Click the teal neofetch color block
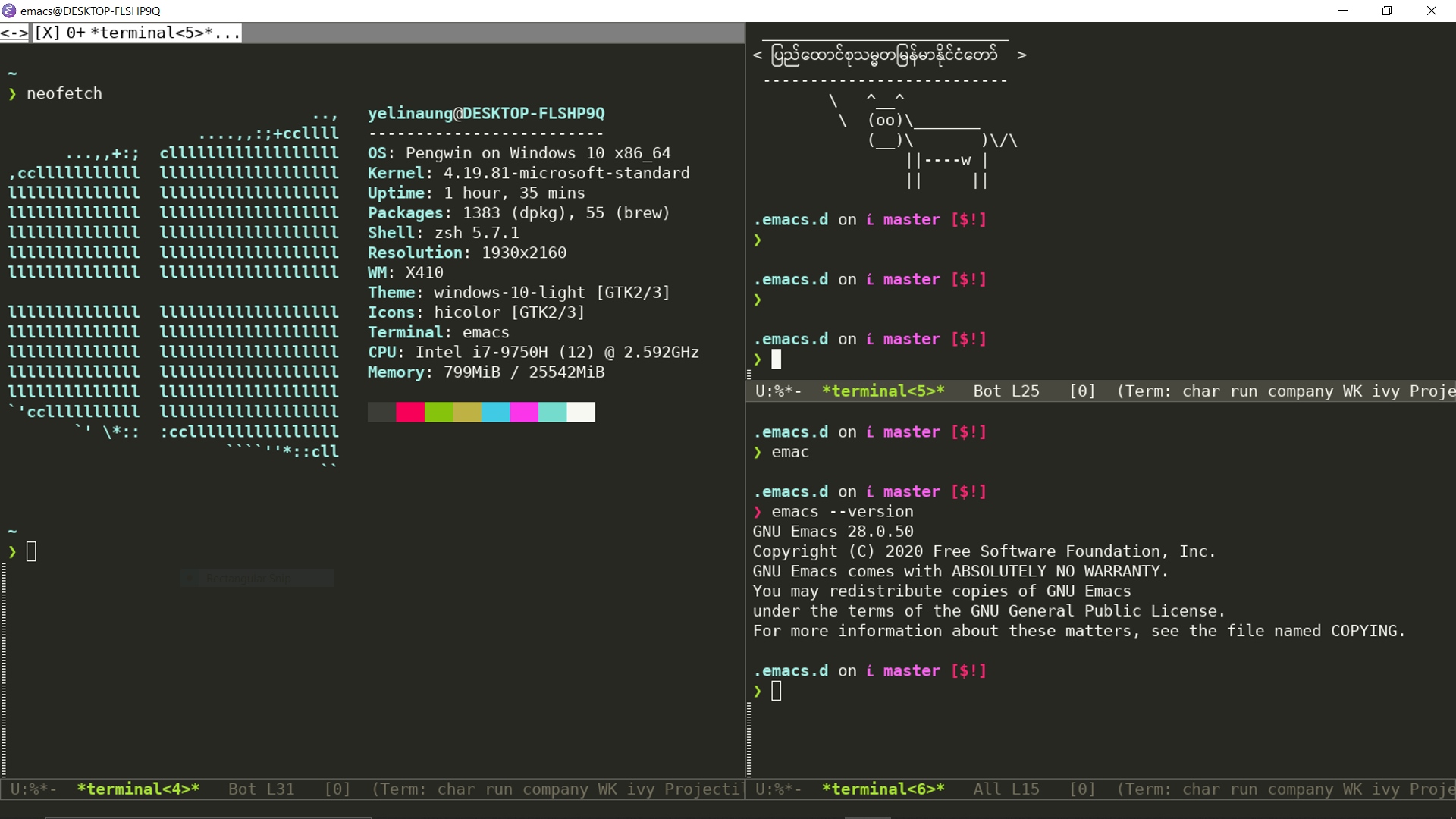Viewport: 1456px width, 819px height. (552, 412)
